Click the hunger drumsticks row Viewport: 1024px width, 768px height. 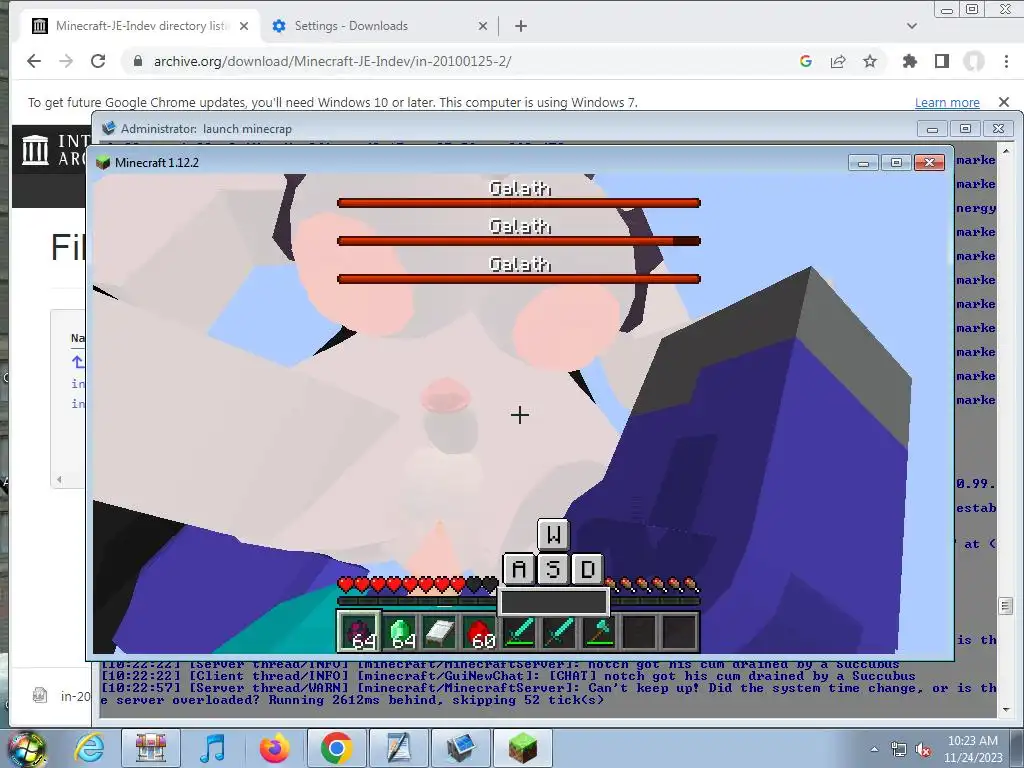tap(653, 584)
